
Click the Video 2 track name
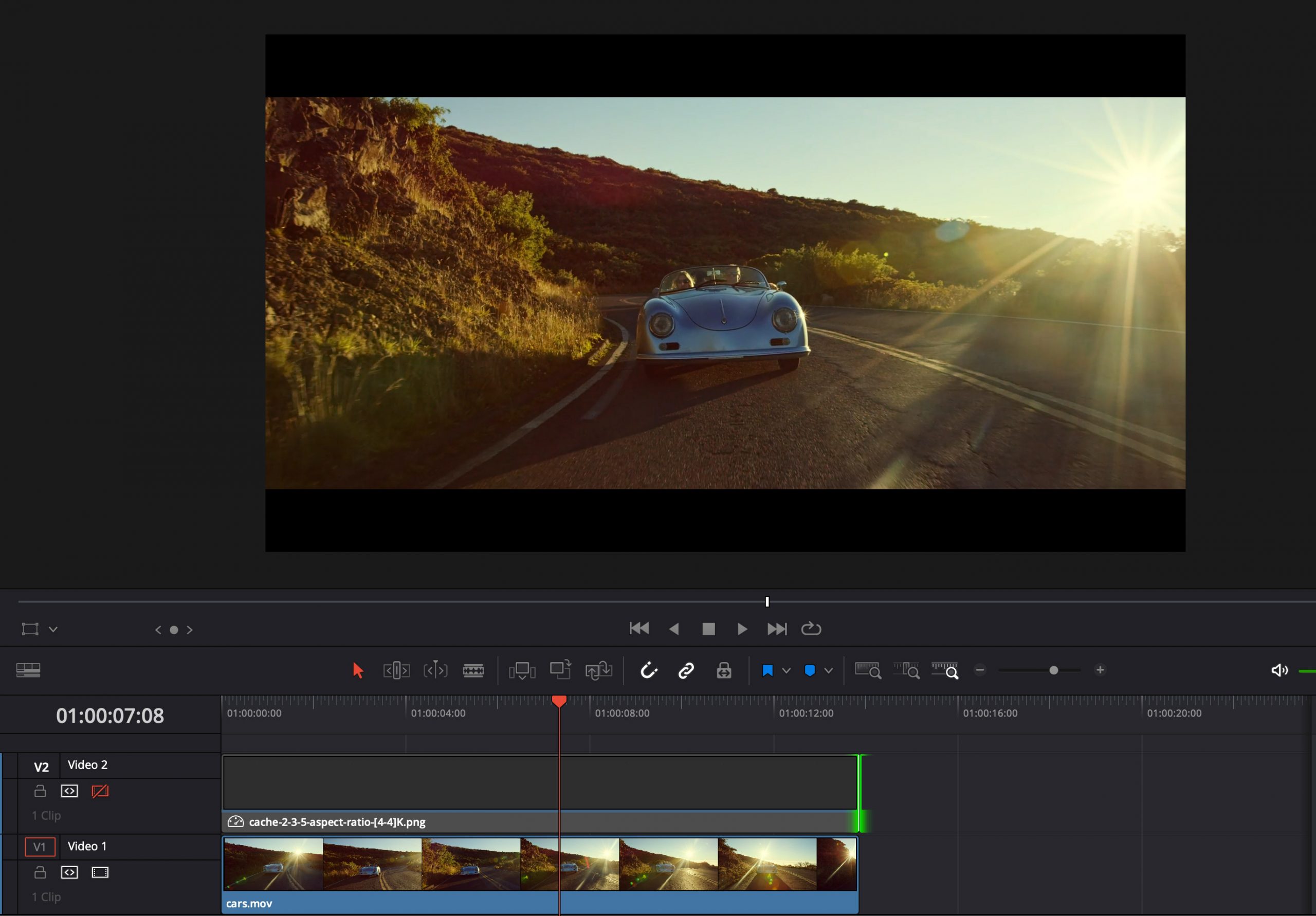point(88,765)
